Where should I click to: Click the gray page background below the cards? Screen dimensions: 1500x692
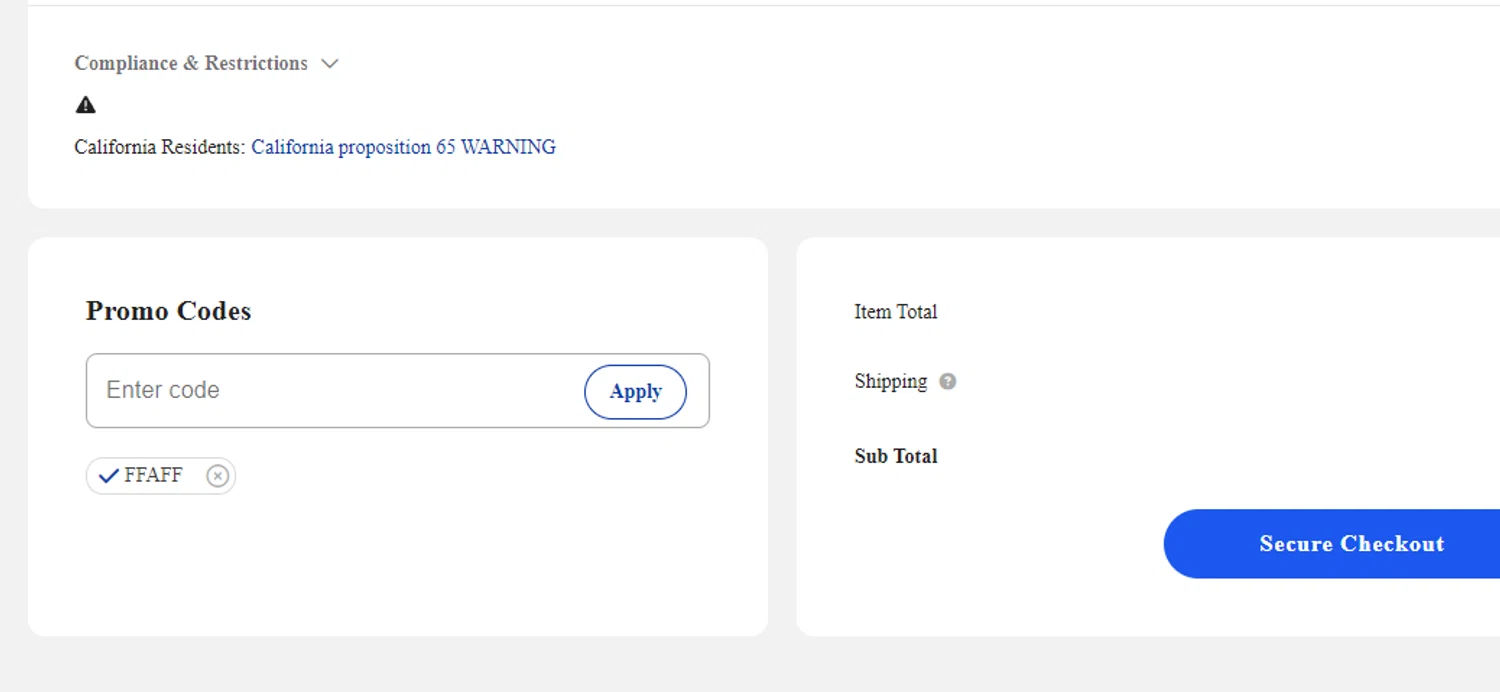(750, 666)
